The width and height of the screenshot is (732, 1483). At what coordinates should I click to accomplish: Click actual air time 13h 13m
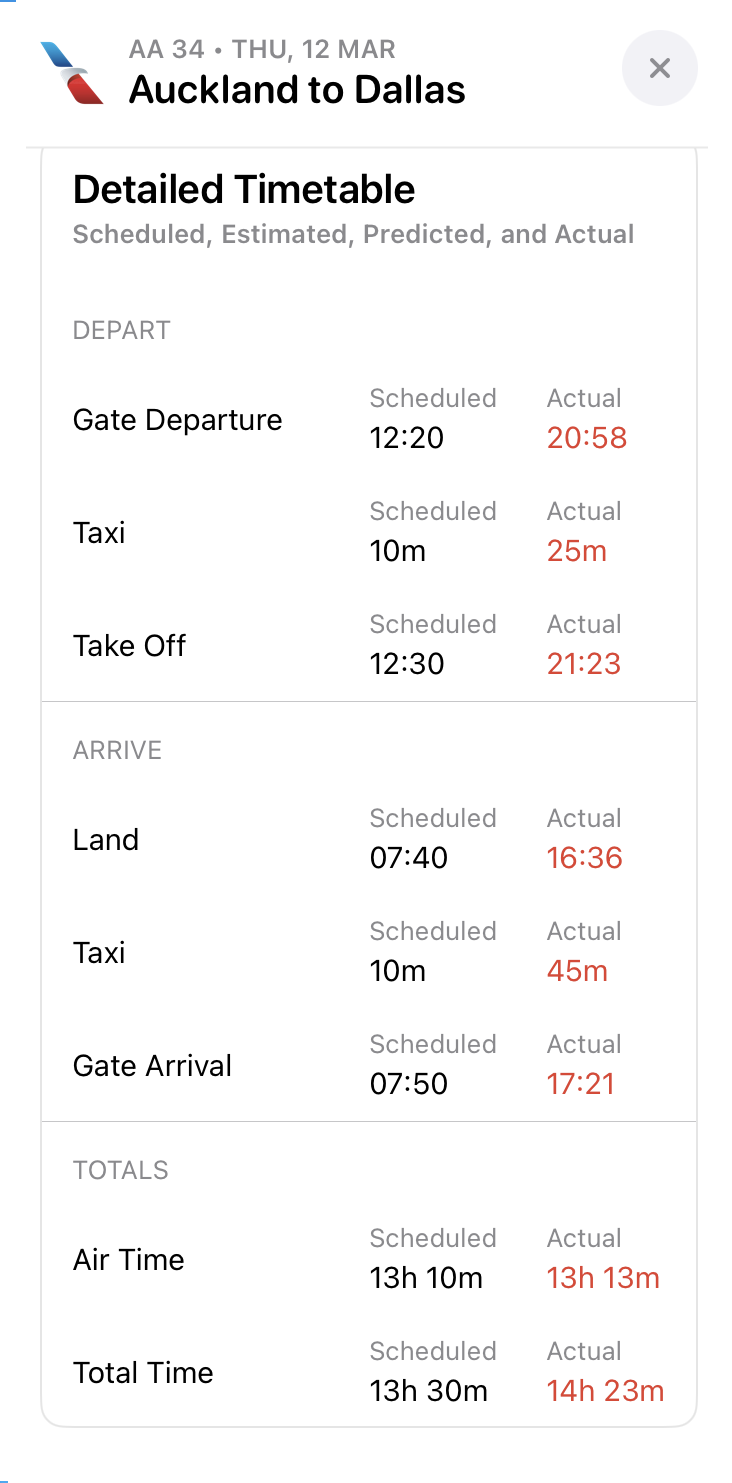[603, 1278]
